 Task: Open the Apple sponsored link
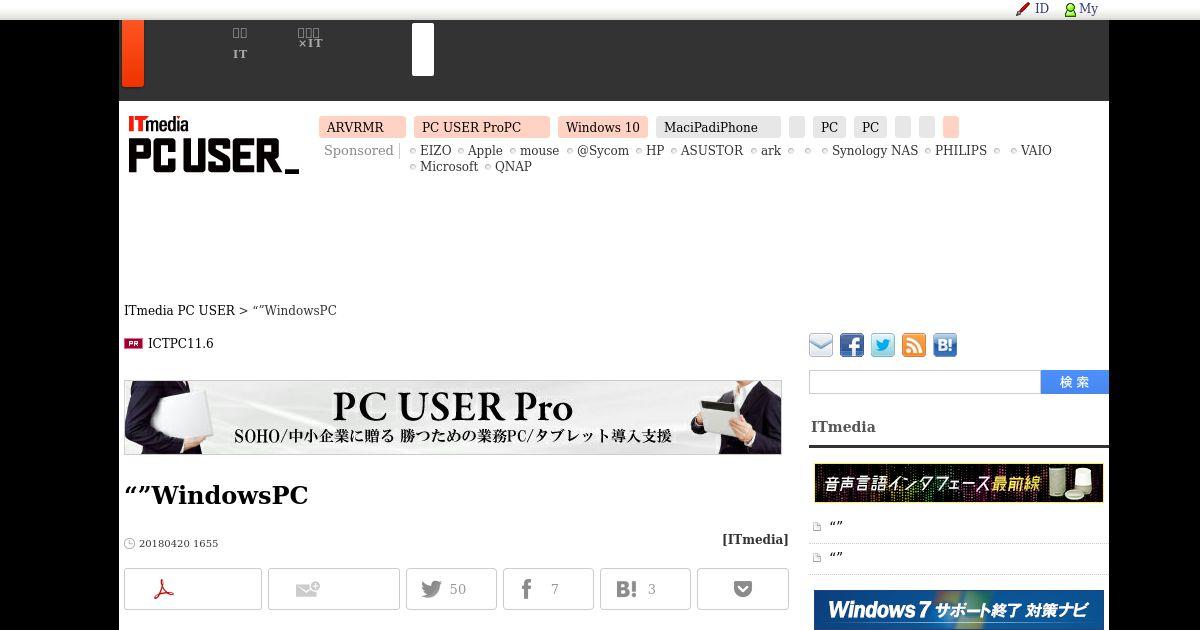pos(485,150)
